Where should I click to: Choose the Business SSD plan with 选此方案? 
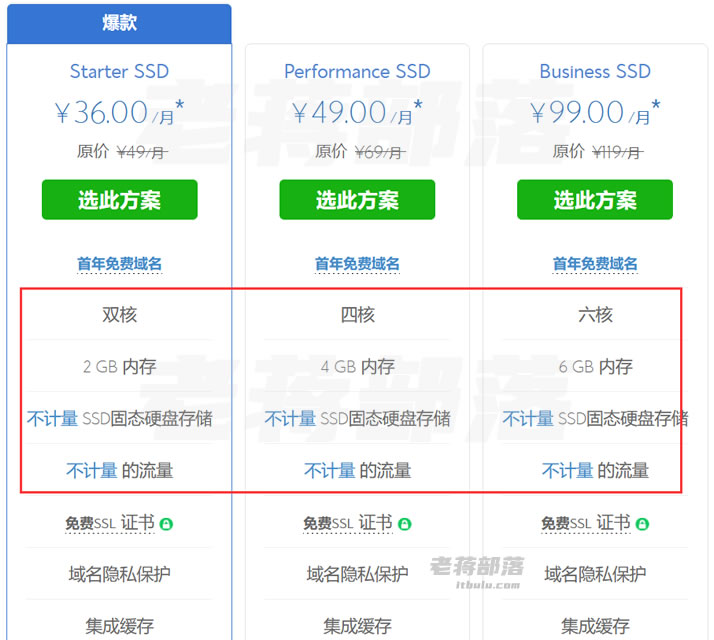pos(595,200)
